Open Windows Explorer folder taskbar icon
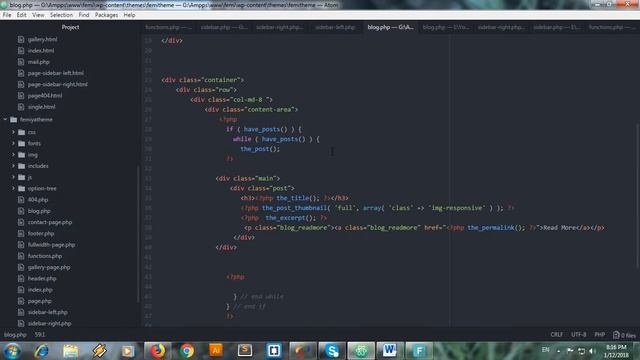 (x=70, y=351)
